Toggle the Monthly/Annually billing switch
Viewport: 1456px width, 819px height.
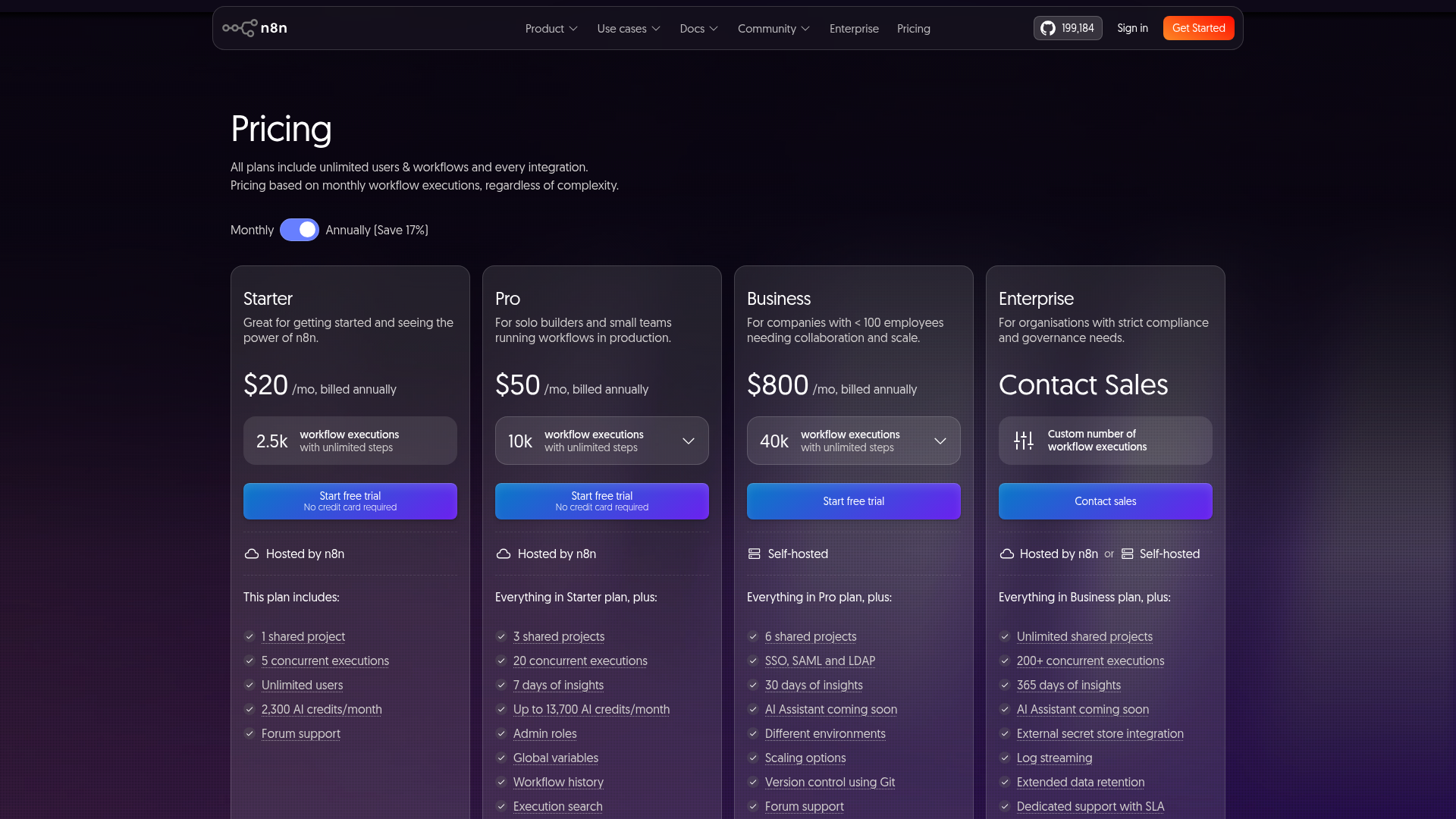(x=300, y=230)
